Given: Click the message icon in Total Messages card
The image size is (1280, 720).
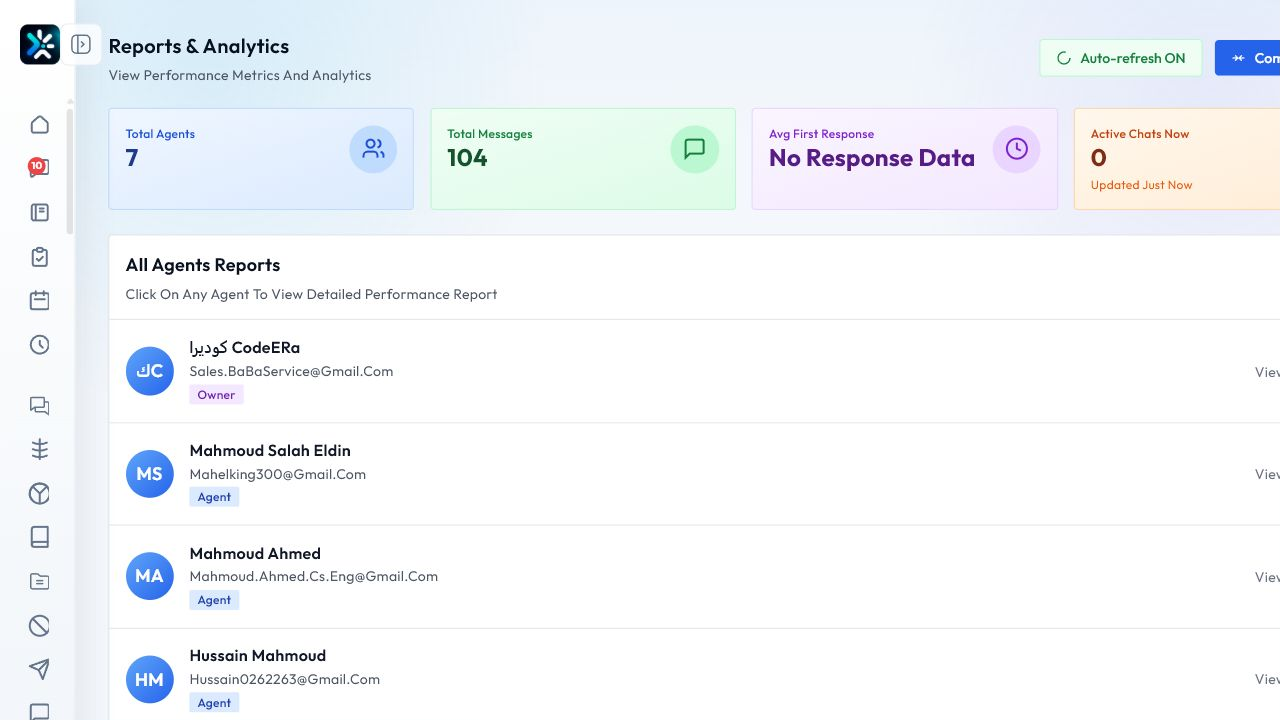Looking at the screenshot, I should (695, 149).
